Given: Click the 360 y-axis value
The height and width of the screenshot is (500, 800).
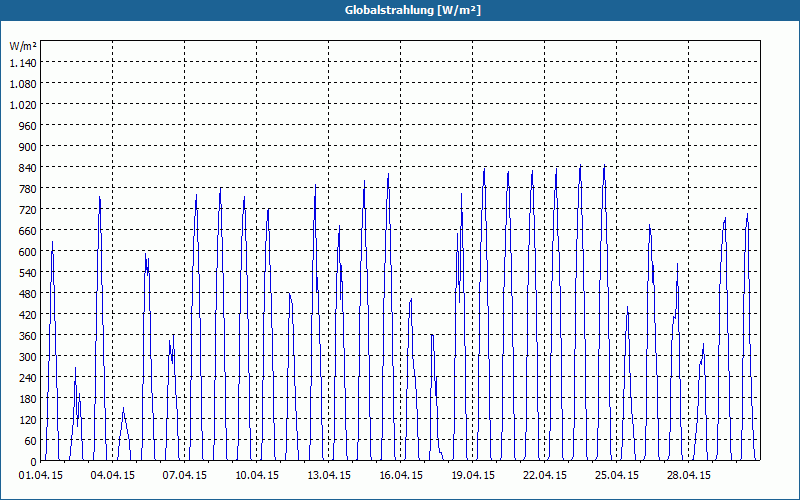Looking at the screenshot, I should point(29,336).
